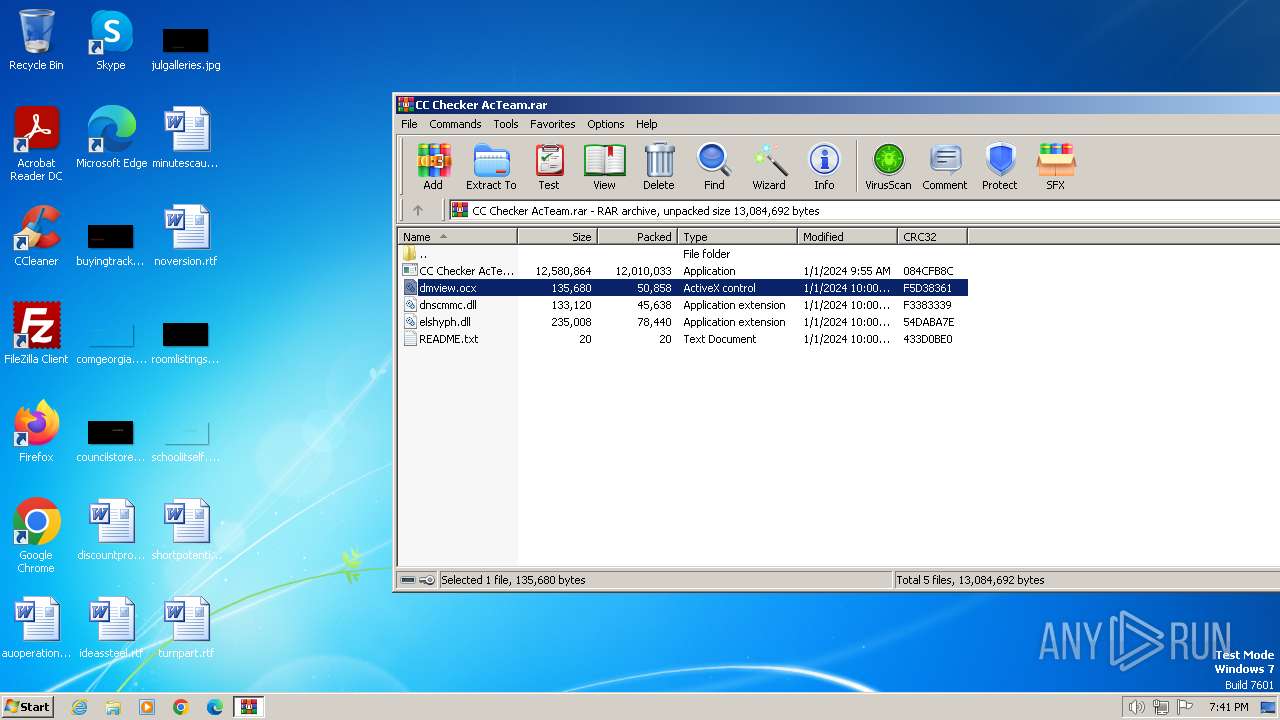Open Skype desktop shortcut
The width and height of the screenshot is (1280, 720).
tap(111, 40)
